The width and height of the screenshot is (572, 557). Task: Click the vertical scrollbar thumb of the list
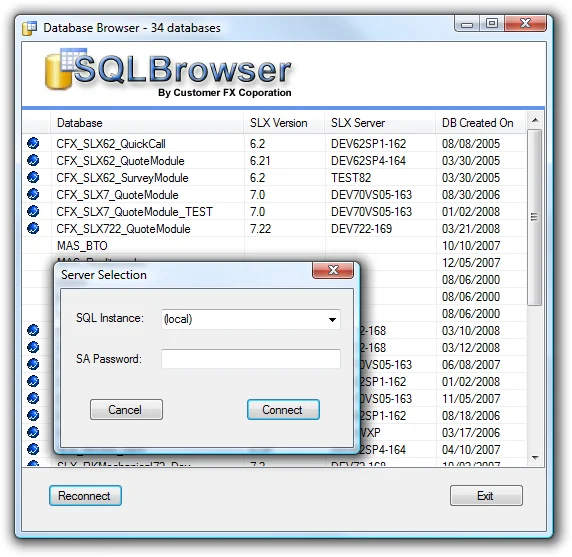tap(535, 217)
